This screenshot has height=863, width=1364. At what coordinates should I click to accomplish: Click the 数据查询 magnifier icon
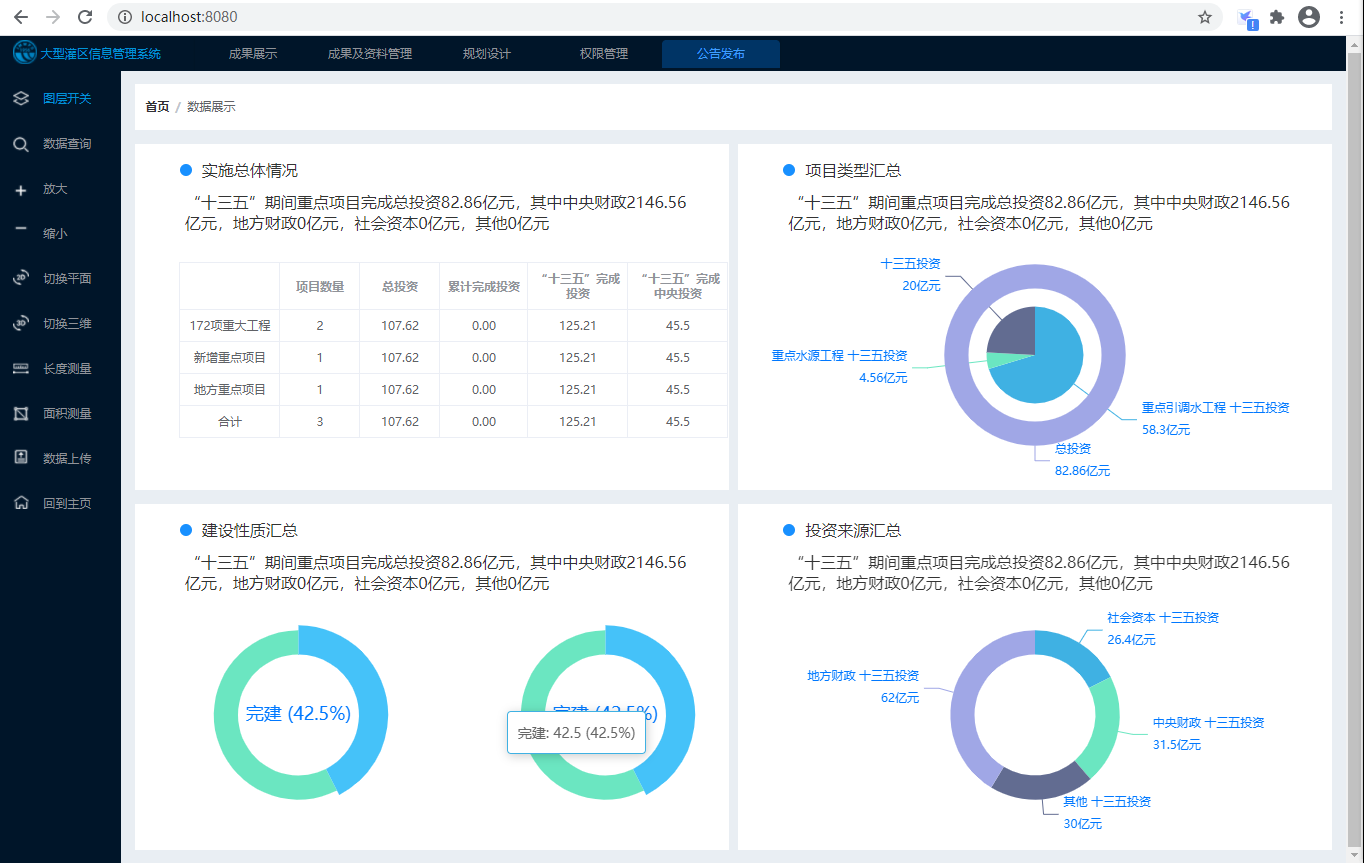(21, 144)
